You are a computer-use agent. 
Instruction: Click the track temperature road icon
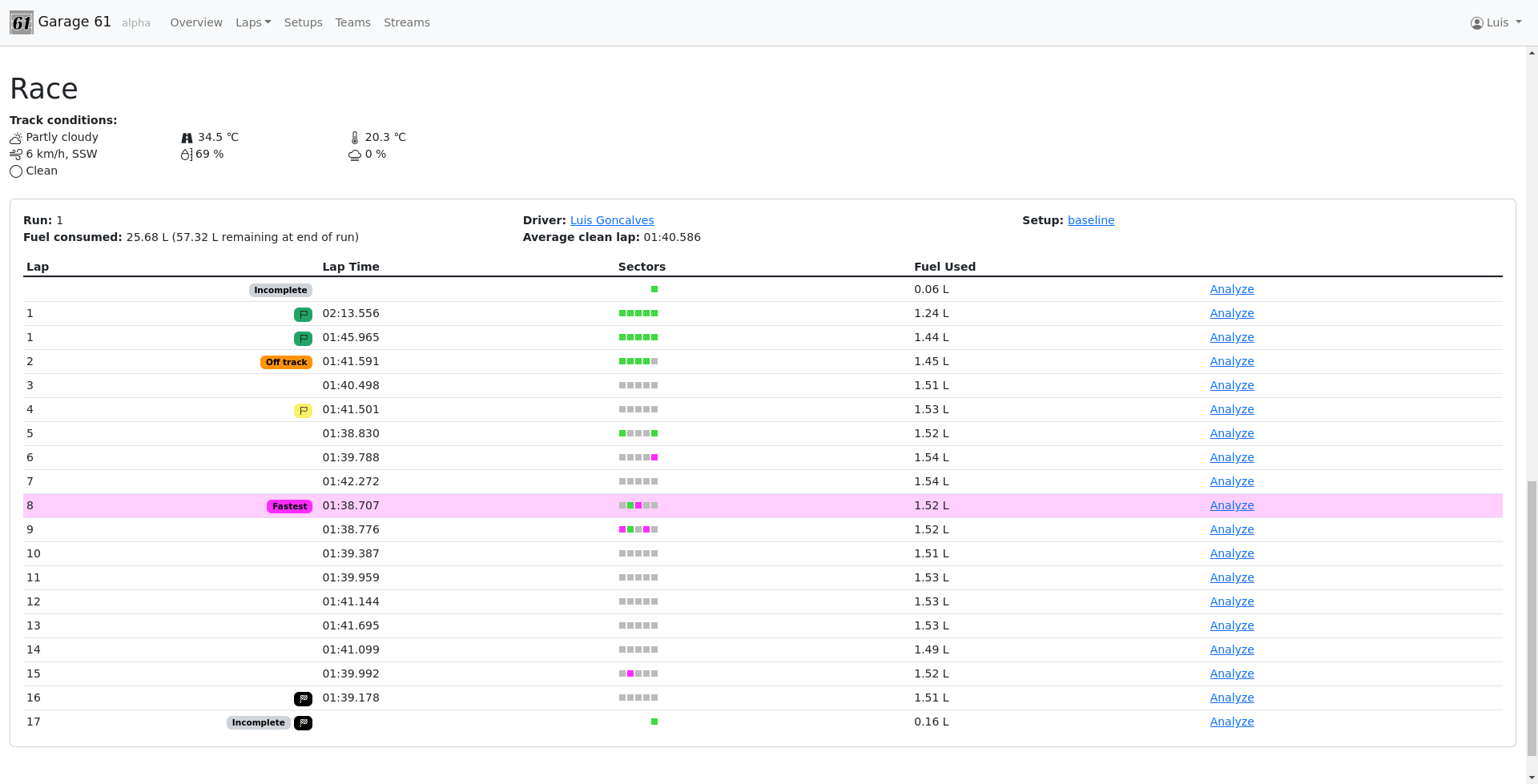click(x=187, y=138)
